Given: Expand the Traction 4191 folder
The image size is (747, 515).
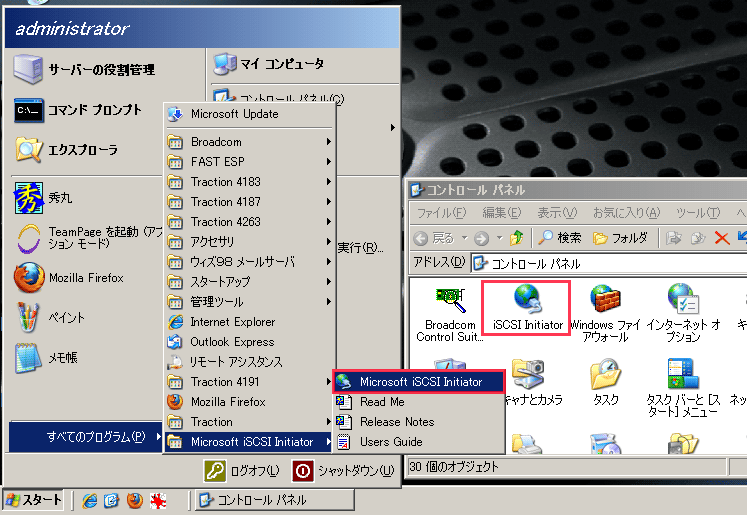Looking at the screenshot, I should 249,382.
